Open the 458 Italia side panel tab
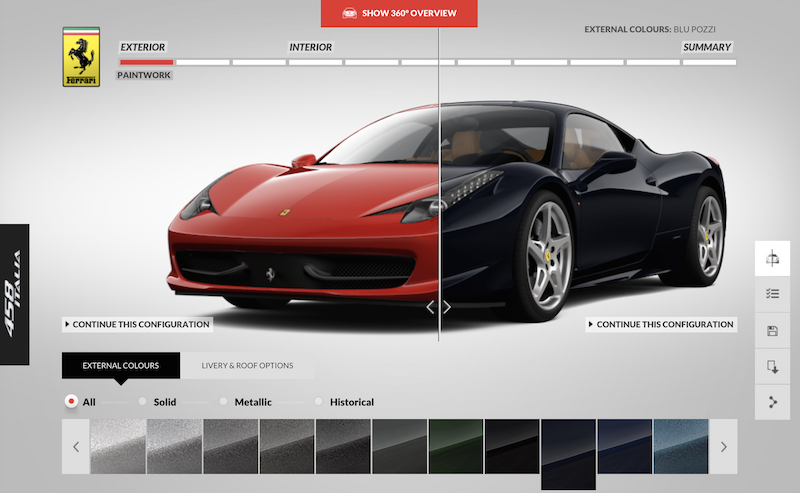The height and width of the screenshot is (493, 800). (14, 294)
